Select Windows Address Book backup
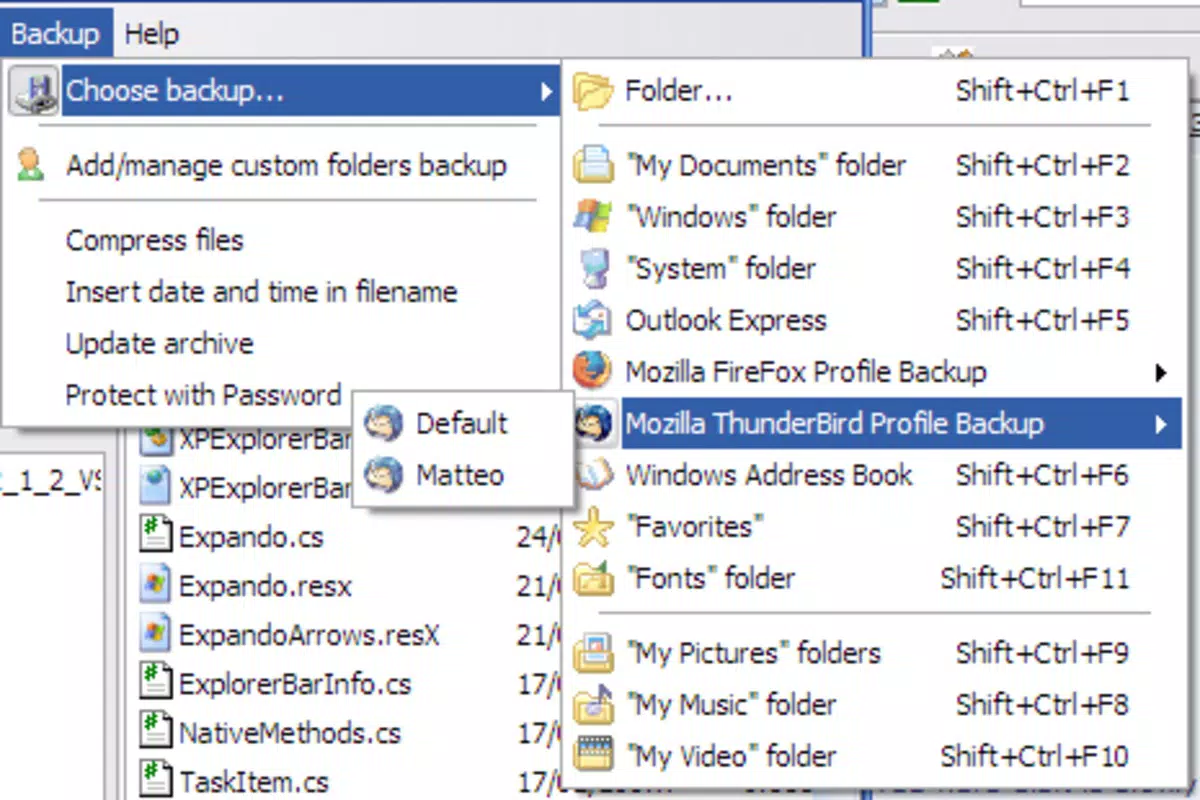The width and height of the screenshot is (1200, 800). pyautogui.click(x=769, y=475)
